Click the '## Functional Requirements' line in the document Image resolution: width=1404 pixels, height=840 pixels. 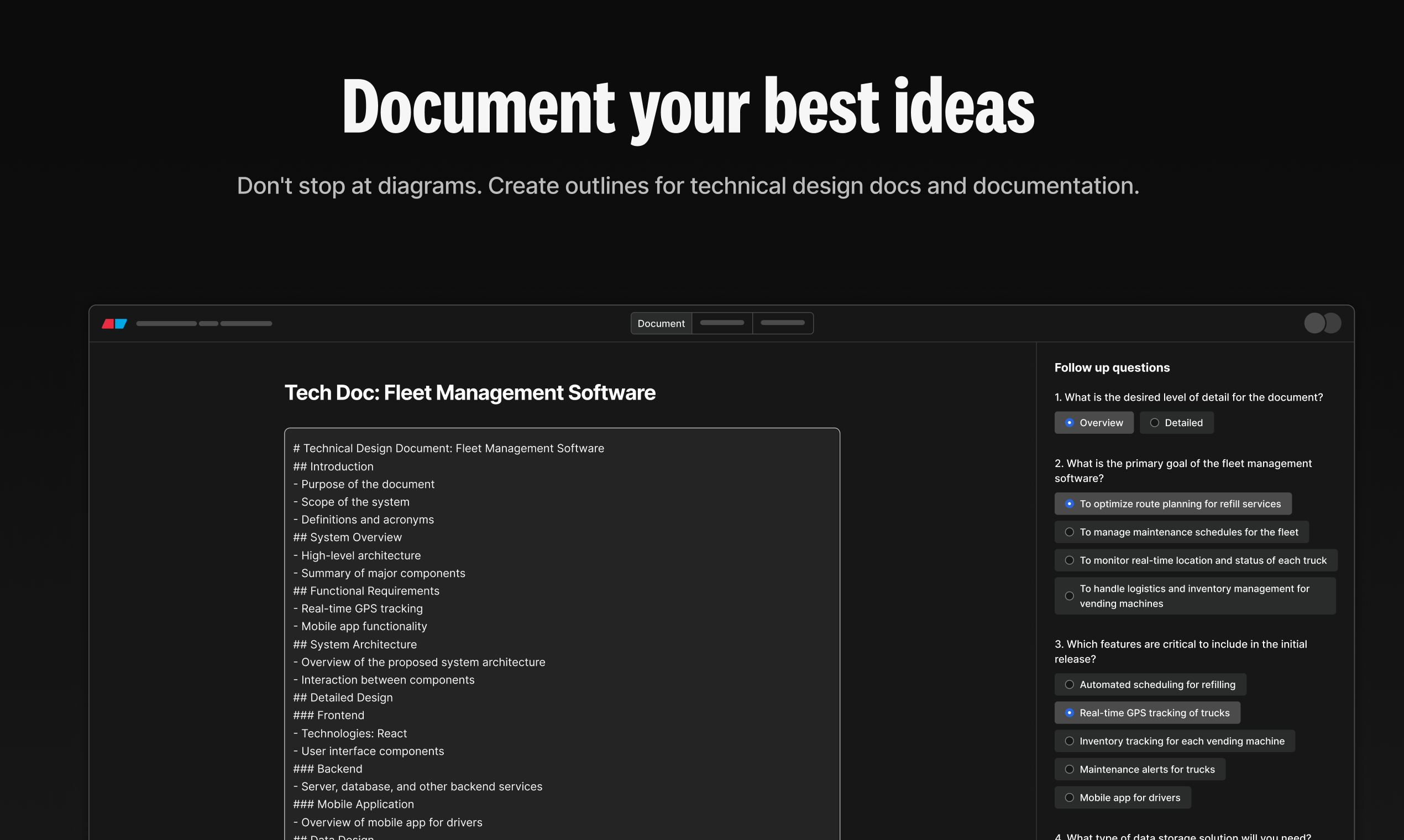[366, 591]
